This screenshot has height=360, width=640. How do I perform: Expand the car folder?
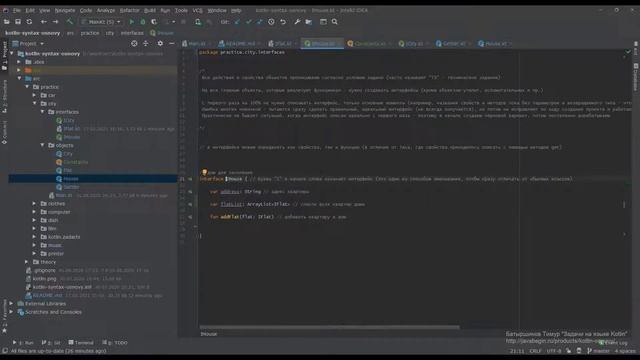35,95
